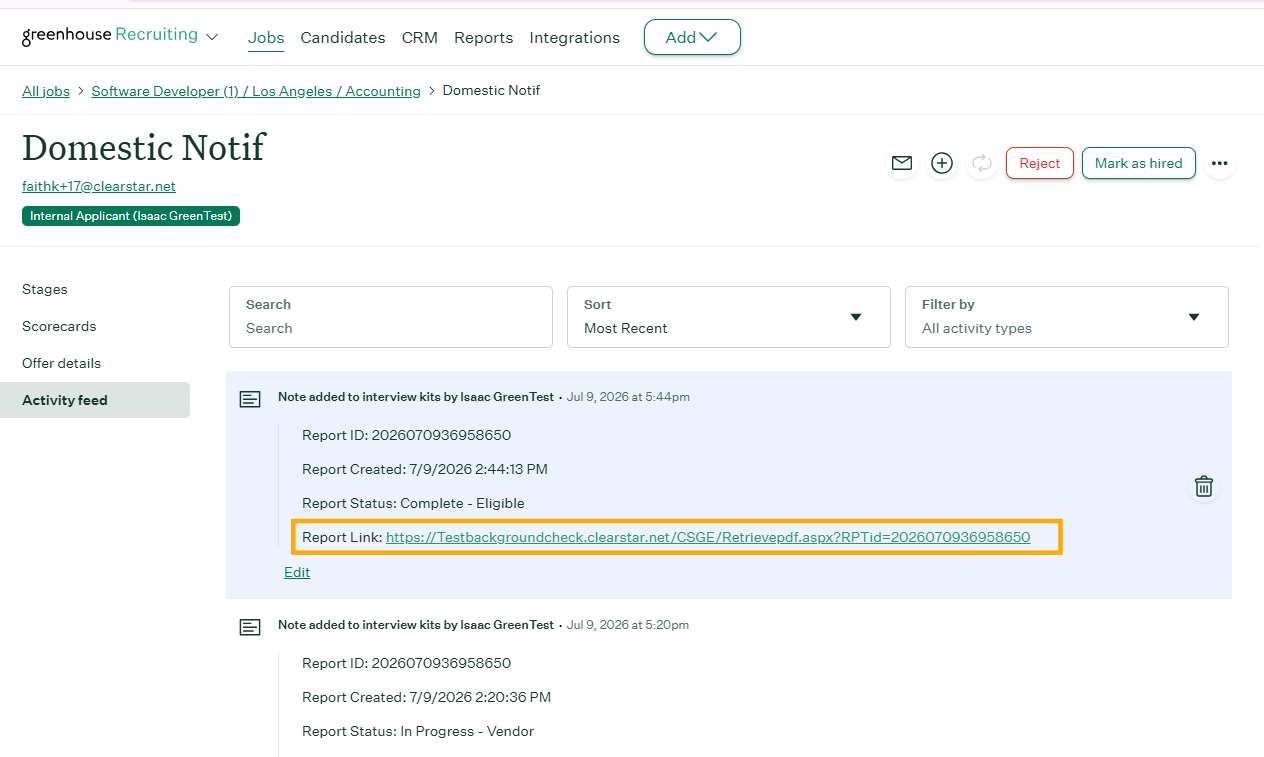
Task: Click Report ID in the 5:44pm note
Action: [x=407, y=435]
